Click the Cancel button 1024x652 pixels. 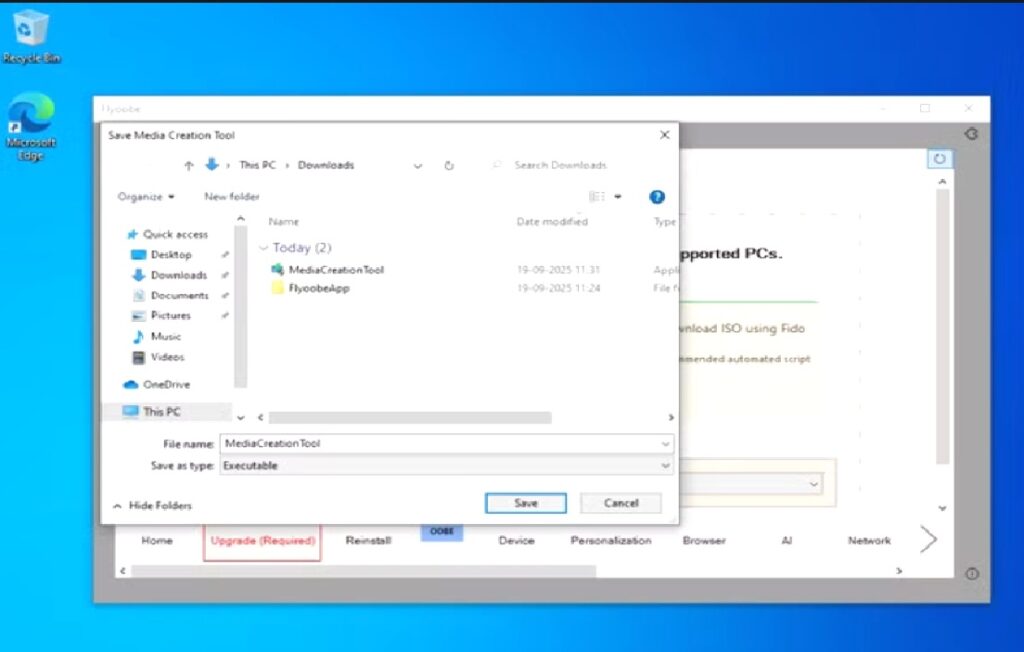click(x=620, y=503)
